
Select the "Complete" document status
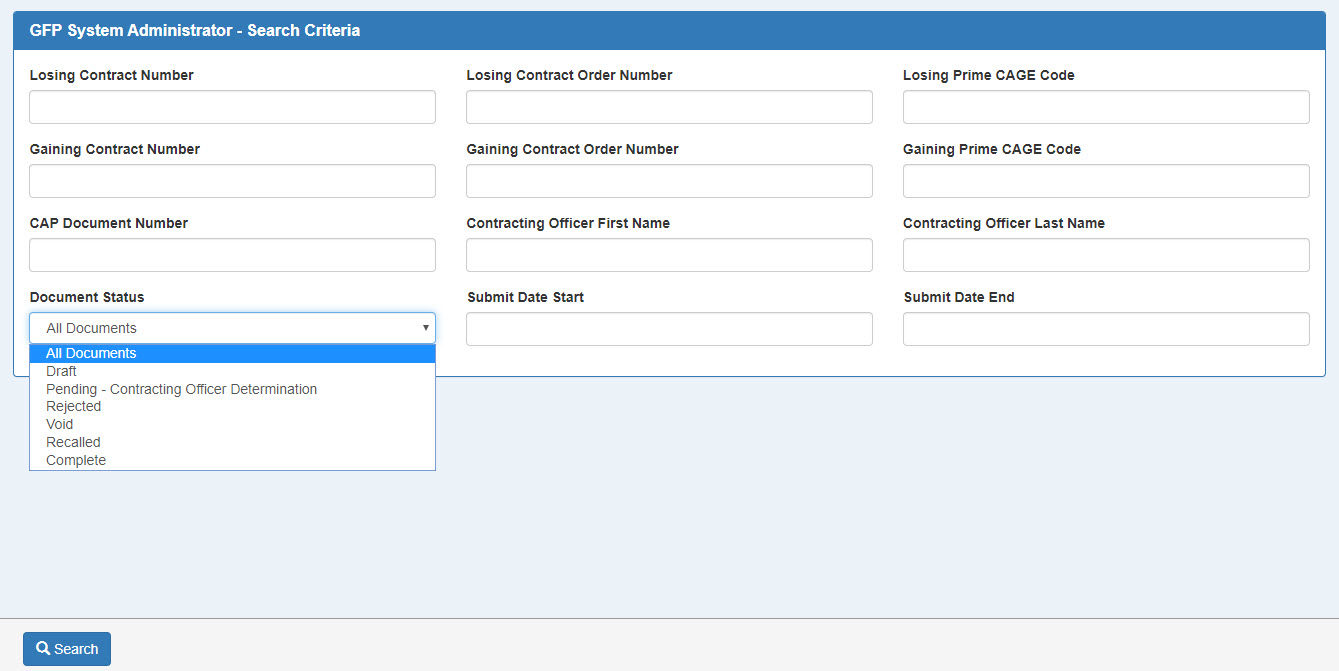pos(76,459)
